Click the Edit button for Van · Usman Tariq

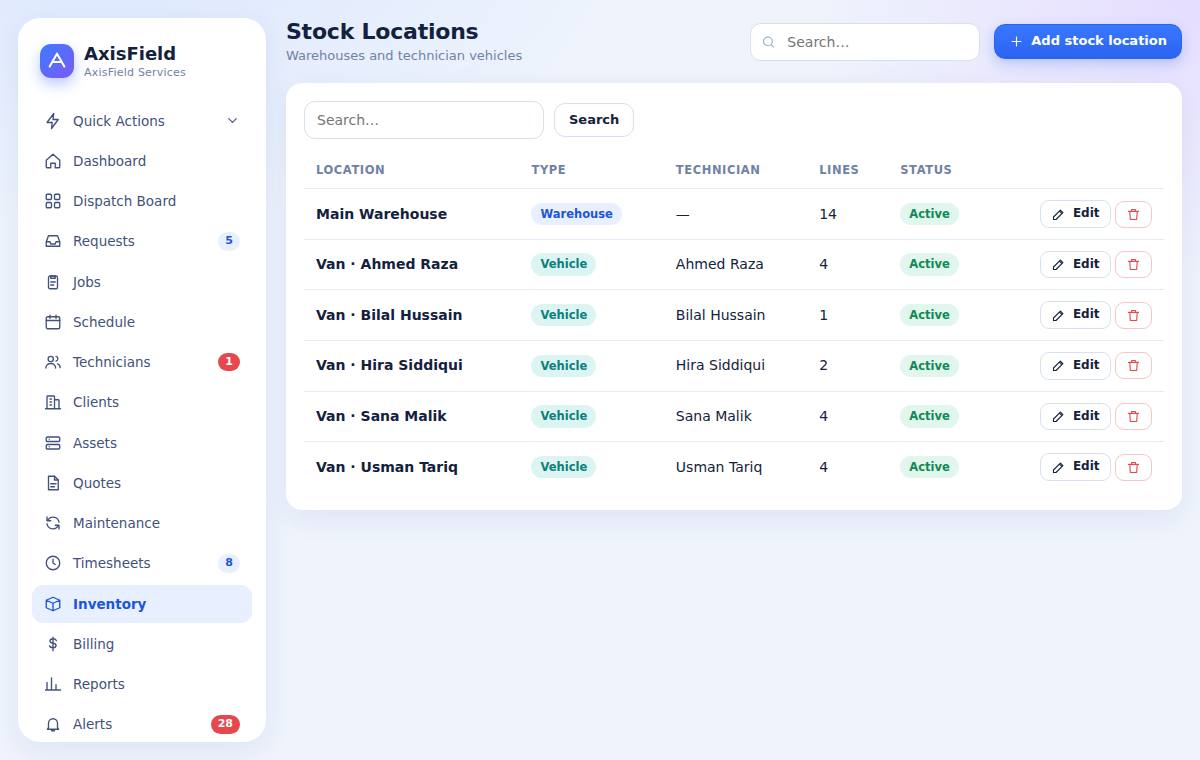[1075, 467]
